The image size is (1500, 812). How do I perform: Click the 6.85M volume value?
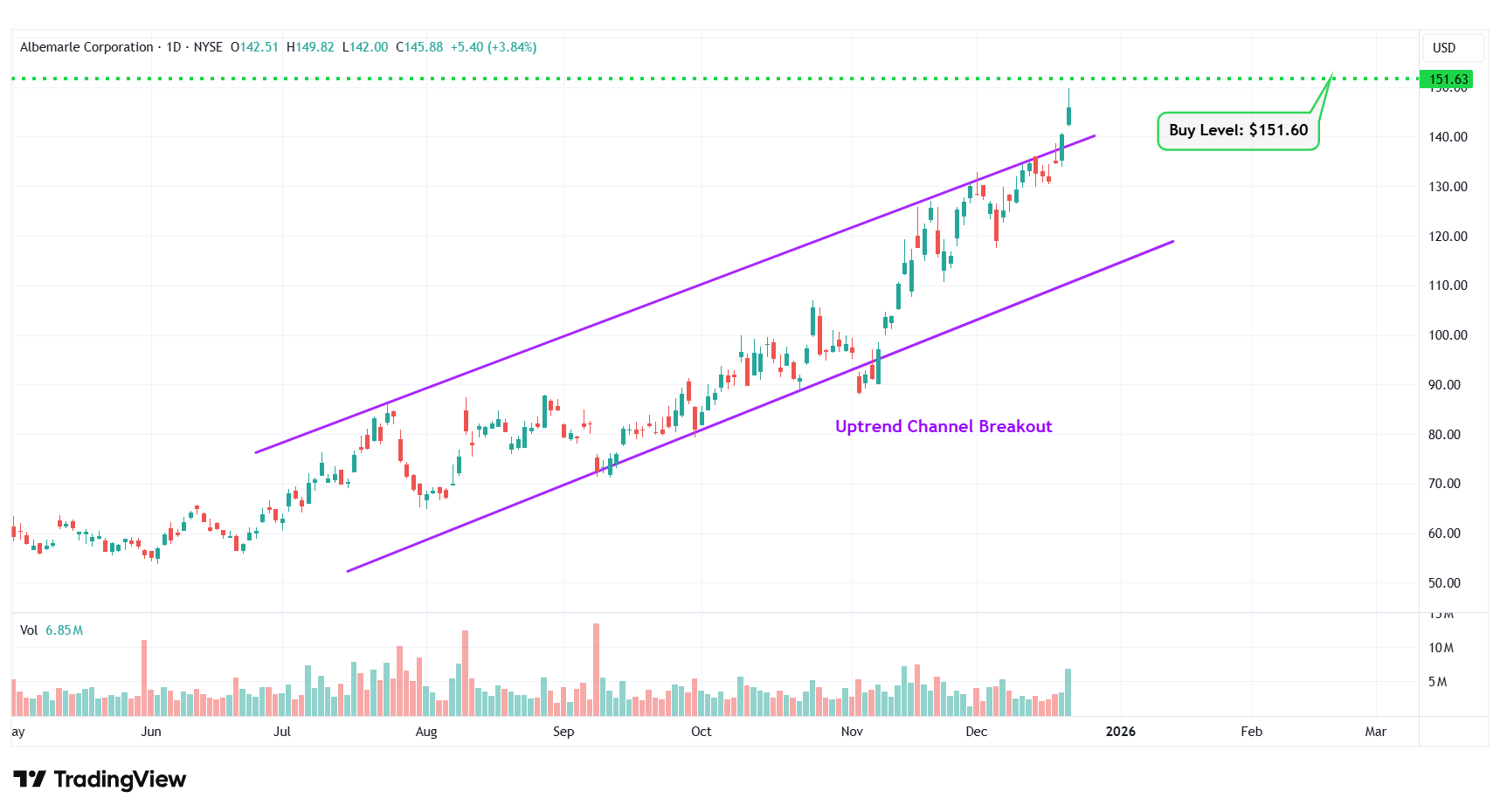click(x=64, y=630)
